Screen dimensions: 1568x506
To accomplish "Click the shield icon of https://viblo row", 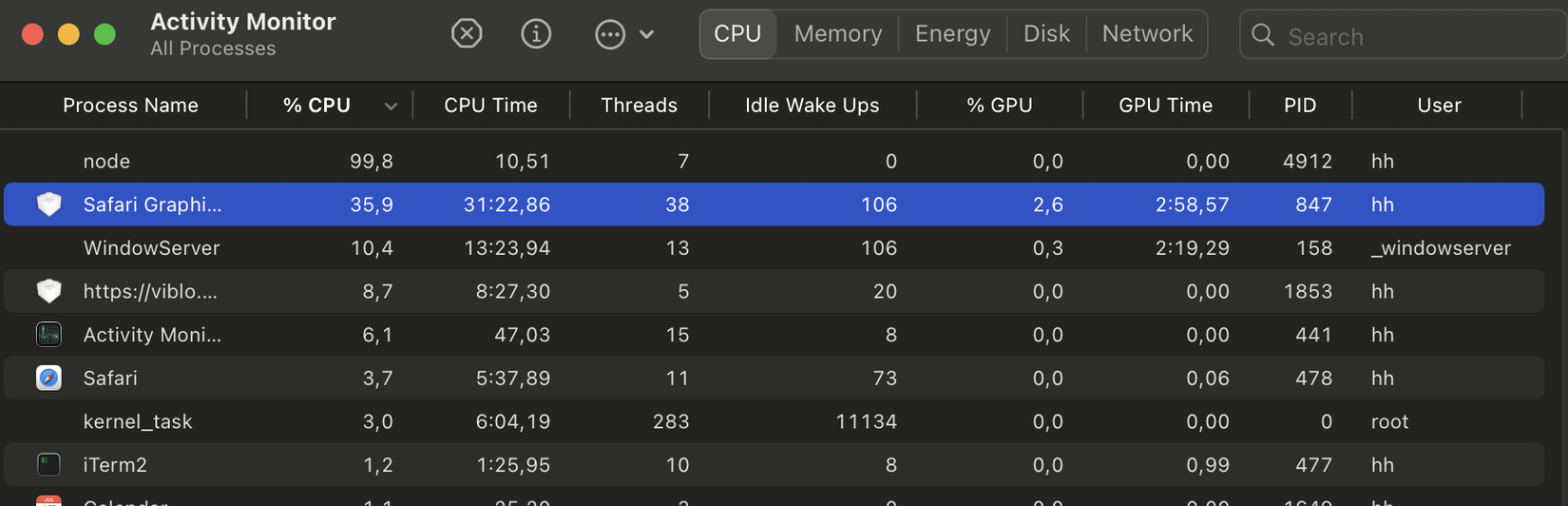I will [x=48, y=291].
